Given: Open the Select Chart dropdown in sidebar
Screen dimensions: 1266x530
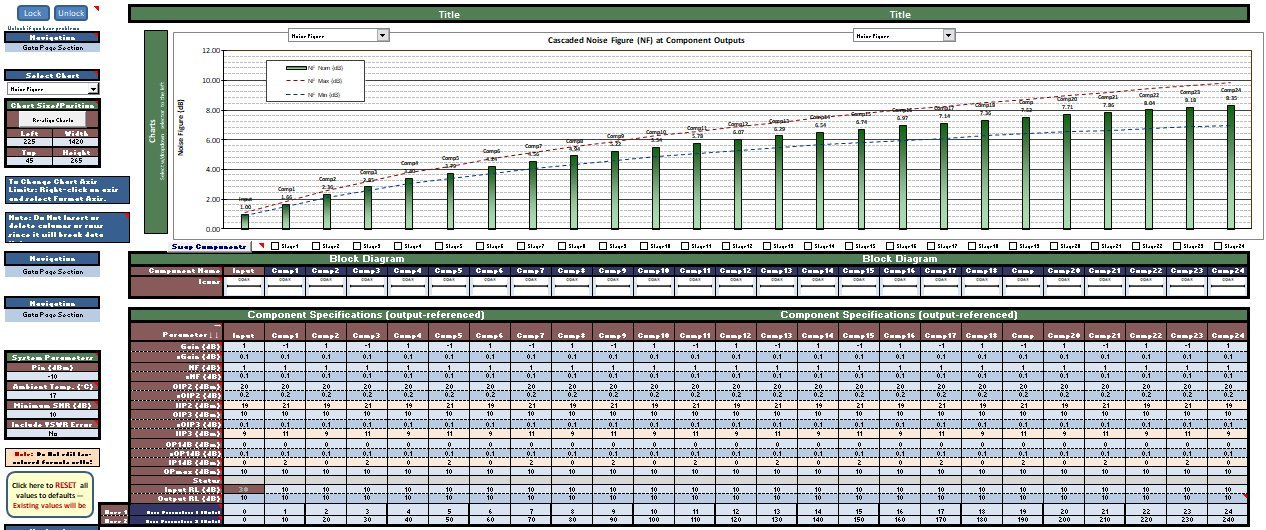Looking at the screenshot, I should click(x=92, y=89).
